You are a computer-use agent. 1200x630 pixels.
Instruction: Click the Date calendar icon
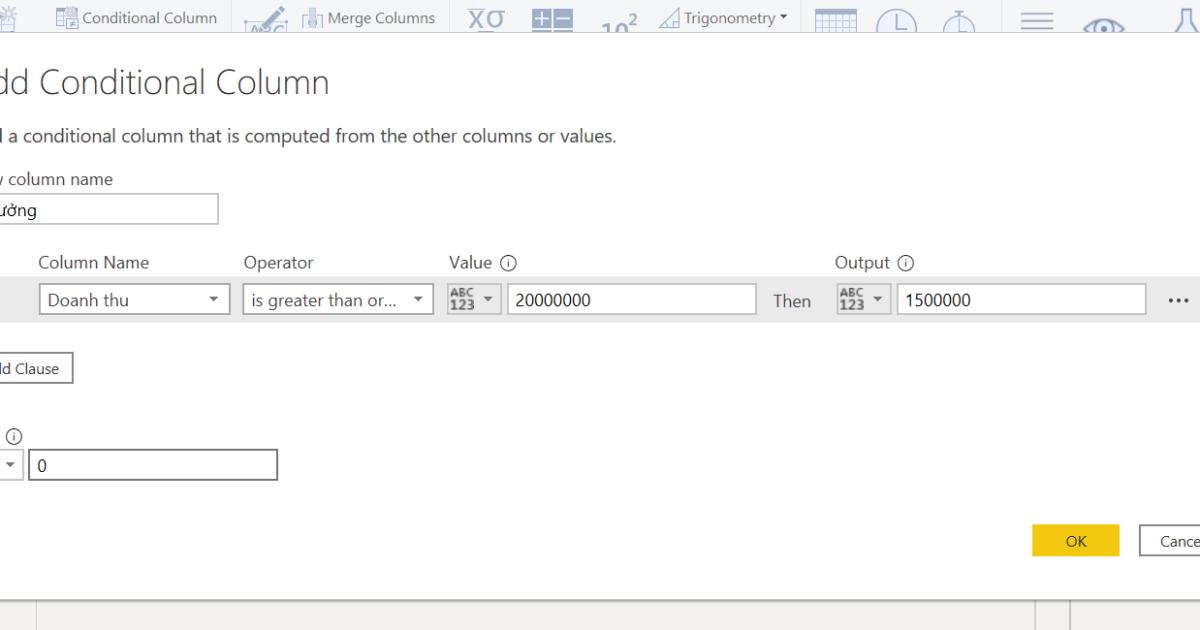click(x=838, y=20)
